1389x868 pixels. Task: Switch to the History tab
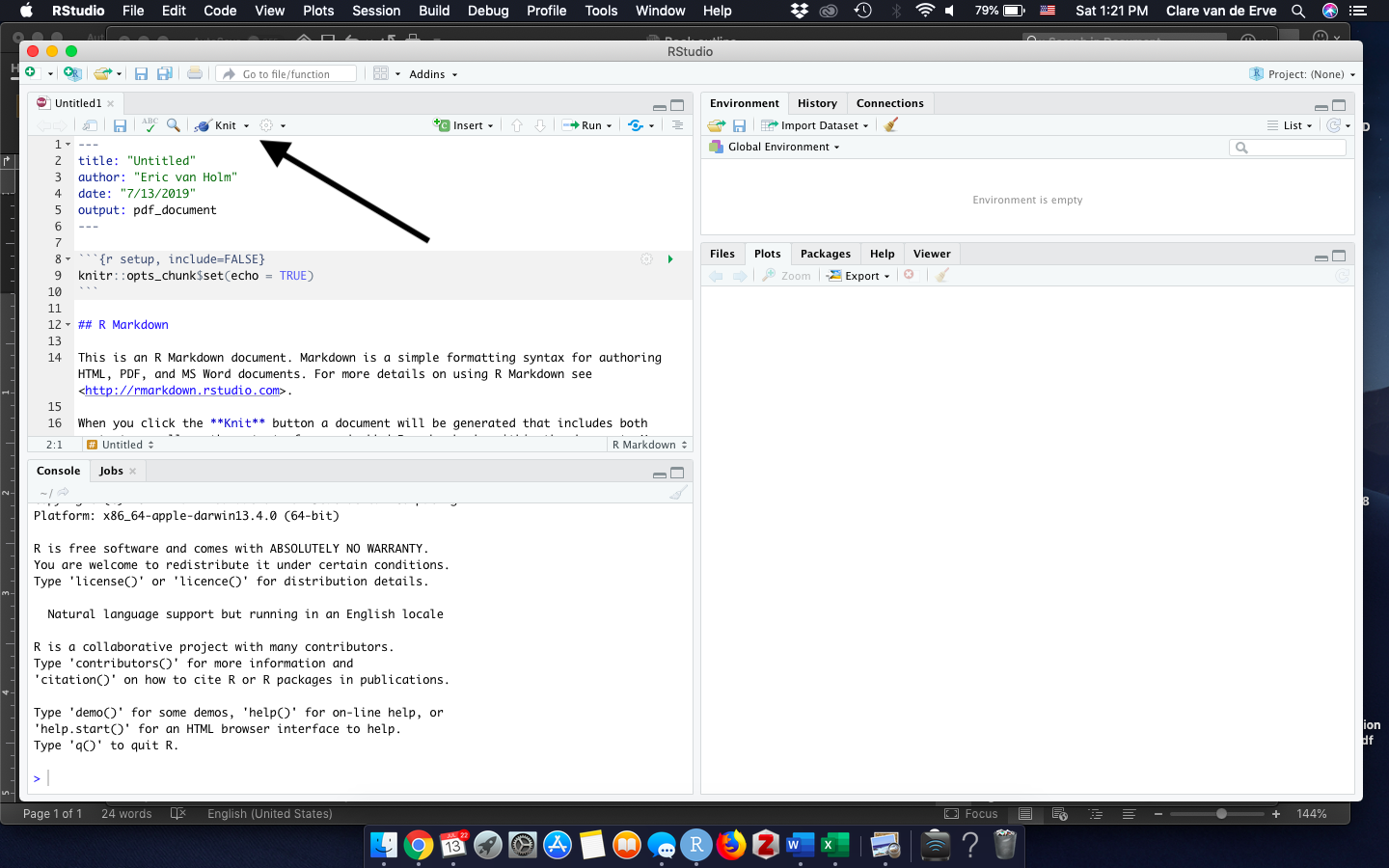tap(817, 103)
